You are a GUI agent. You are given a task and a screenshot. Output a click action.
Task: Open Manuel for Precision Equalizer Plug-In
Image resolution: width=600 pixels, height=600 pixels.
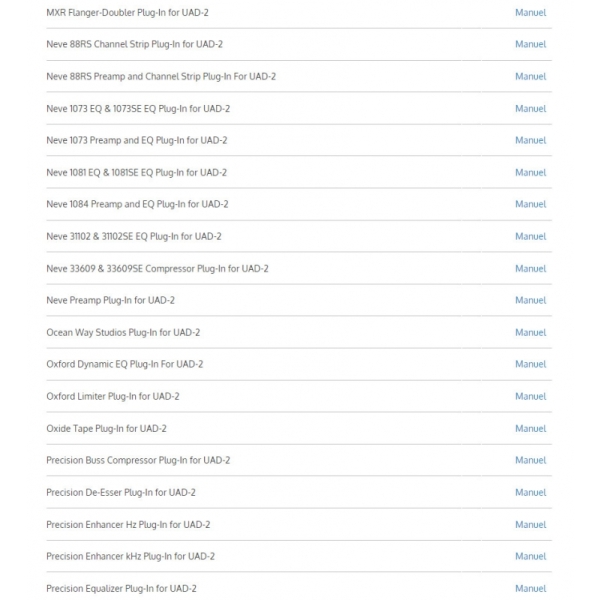point(530,589)
